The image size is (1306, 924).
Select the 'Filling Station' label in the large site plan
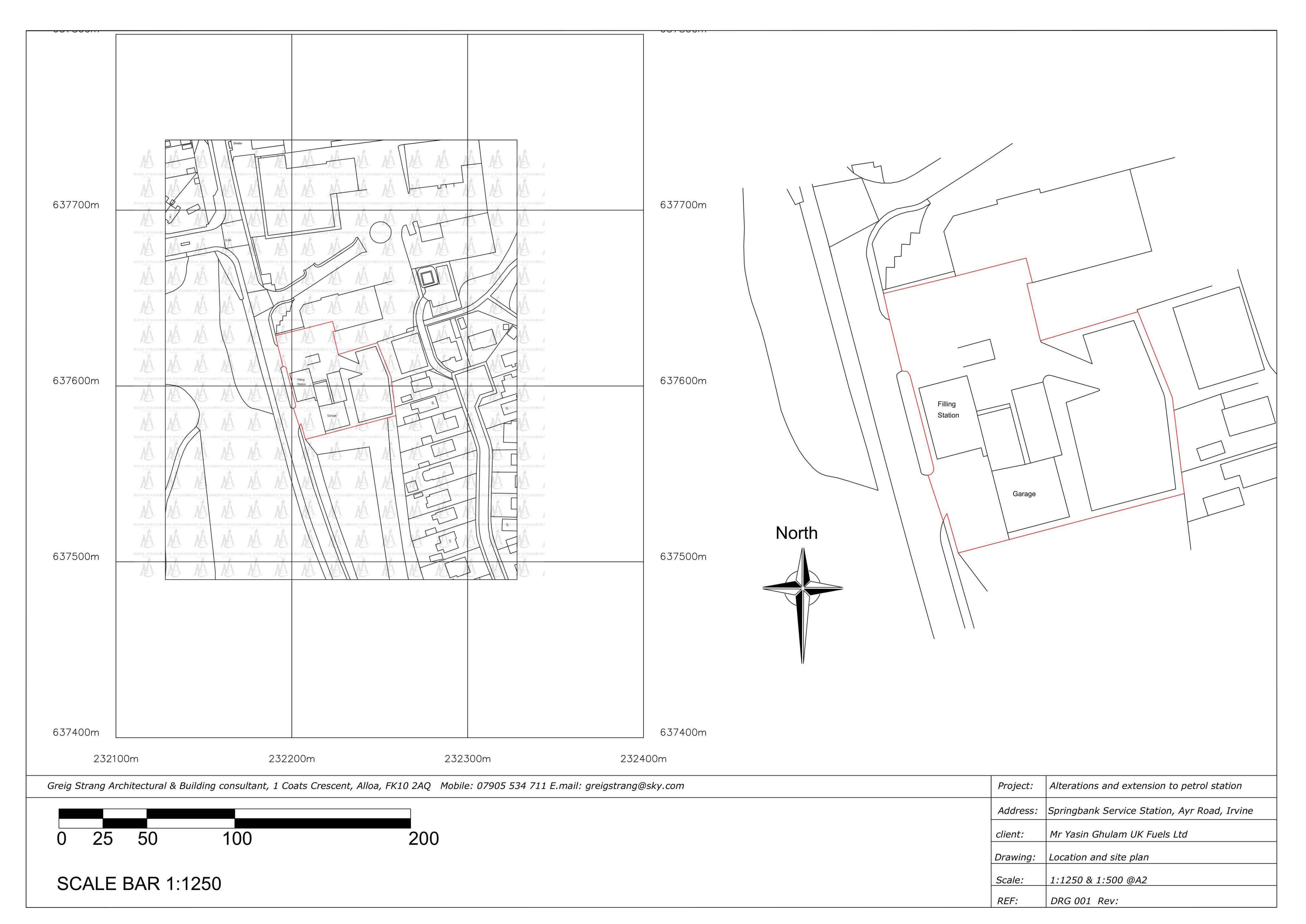coord(948,410)
